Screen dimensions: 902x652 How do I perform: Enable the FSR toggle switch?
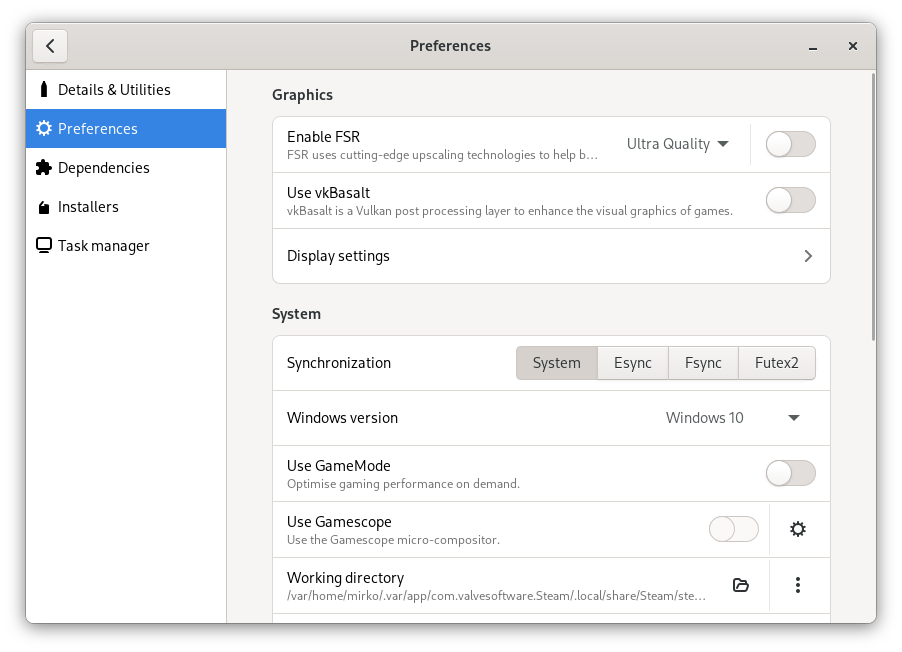point(790,144)
